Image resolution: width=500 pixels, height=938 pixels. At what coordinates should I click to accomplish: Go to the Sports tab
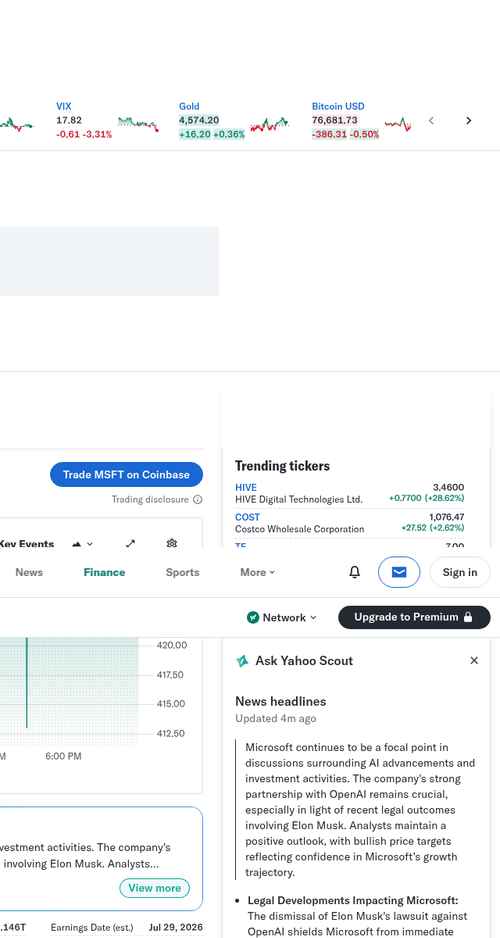pyautogui.click(x=182, y=572)
